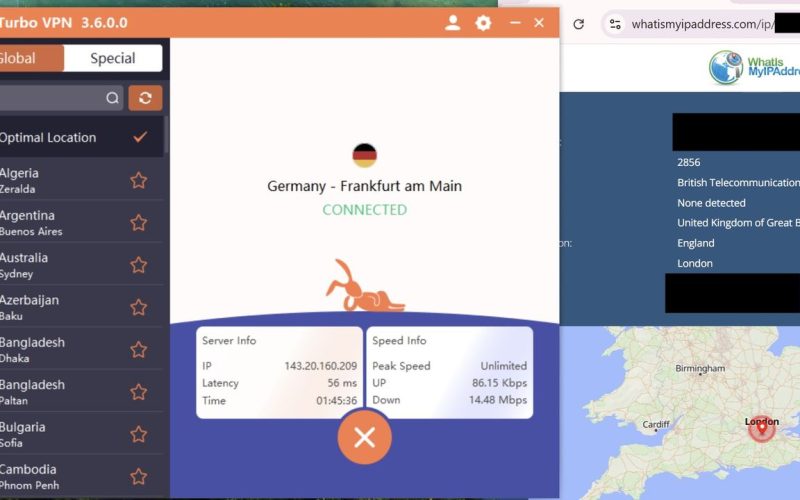Open the browser site information icon
The image size is (800, 500).
coord(615,24)
